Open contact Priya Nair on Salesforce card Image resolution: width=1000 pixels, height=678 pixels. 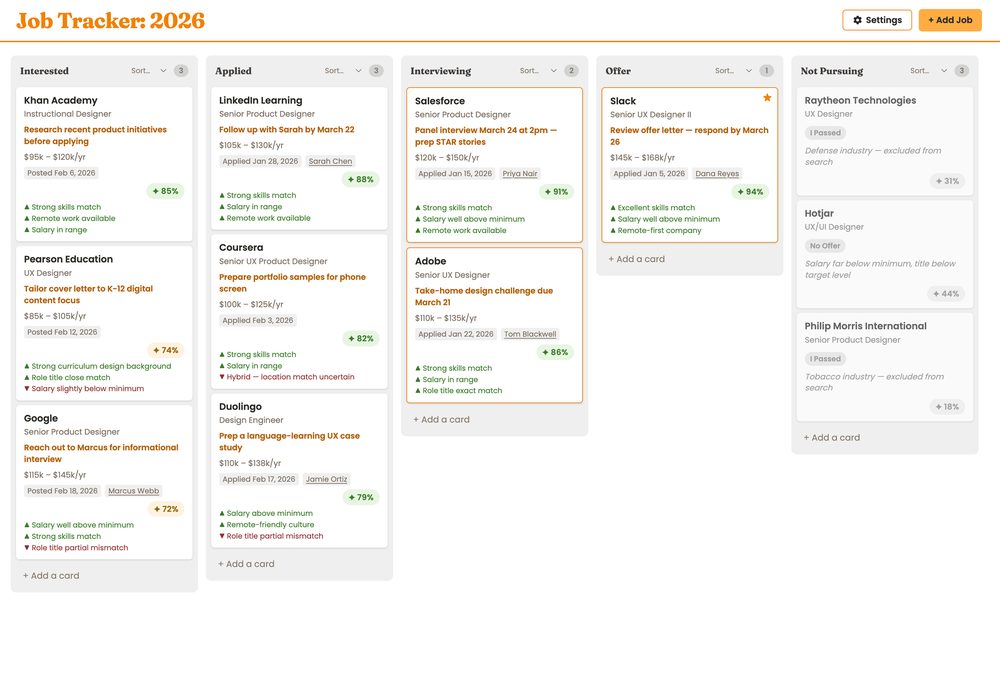(x=520, y=173)
